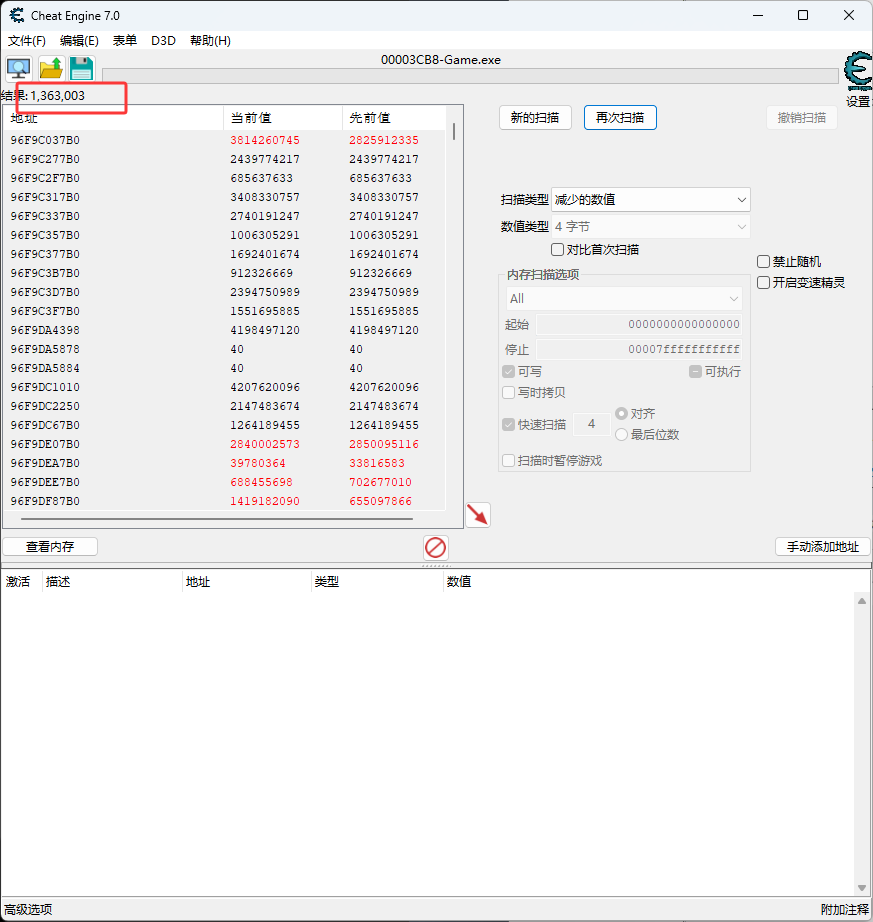Open the 表单 menu
The height and width of the screenshot is (922, 873).
125,41
